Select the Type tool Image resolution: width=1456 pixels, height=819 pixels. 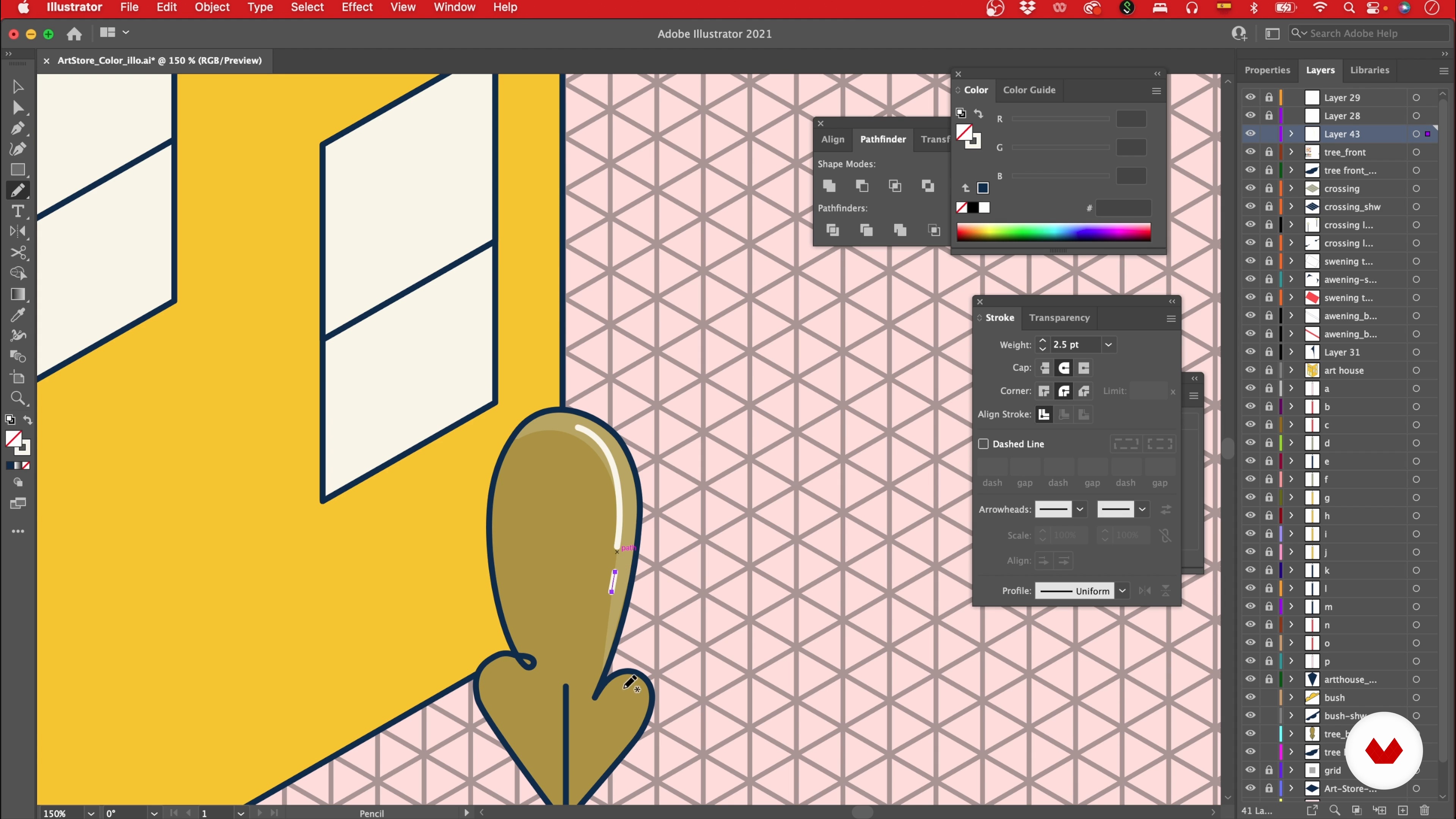coord(17,212)
